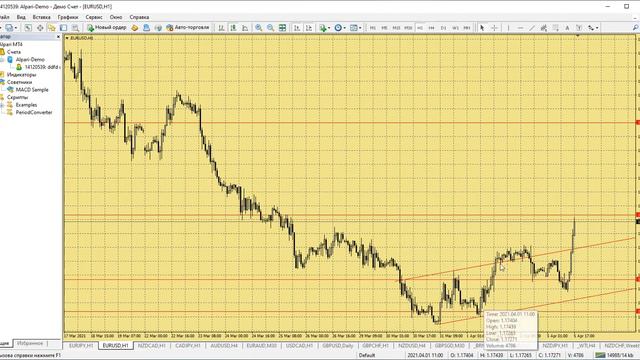Switch to Избранное navigator tab

[x=30, y=344]
